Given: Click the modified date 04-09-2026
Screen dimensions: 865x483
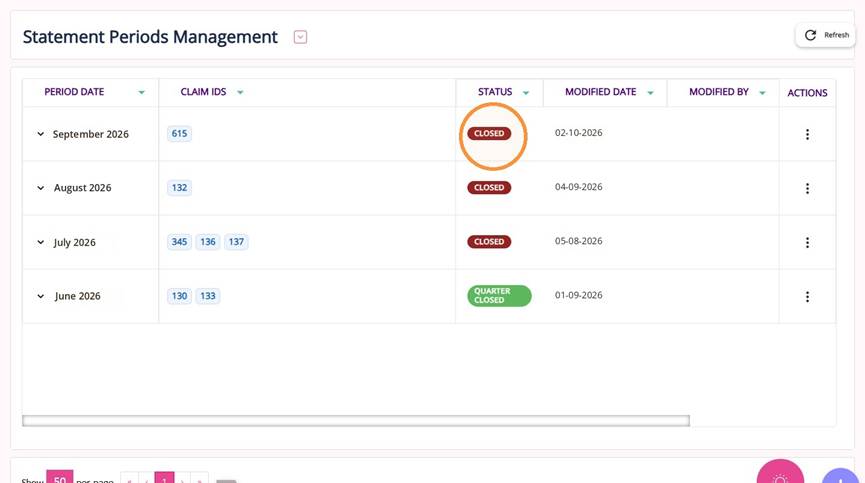Looking at the screenshot, I should [579, 187].
